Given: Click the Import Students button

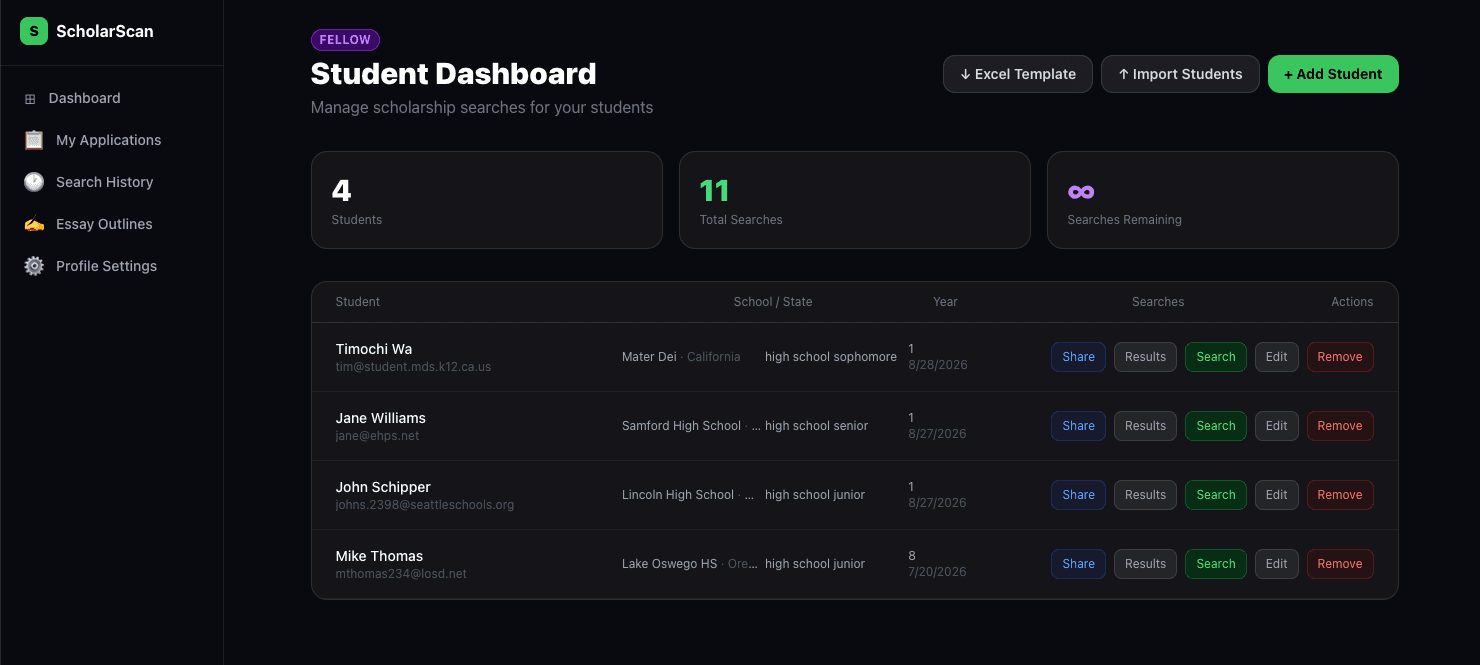Looking at the screenshot, I should [1180, 74].
